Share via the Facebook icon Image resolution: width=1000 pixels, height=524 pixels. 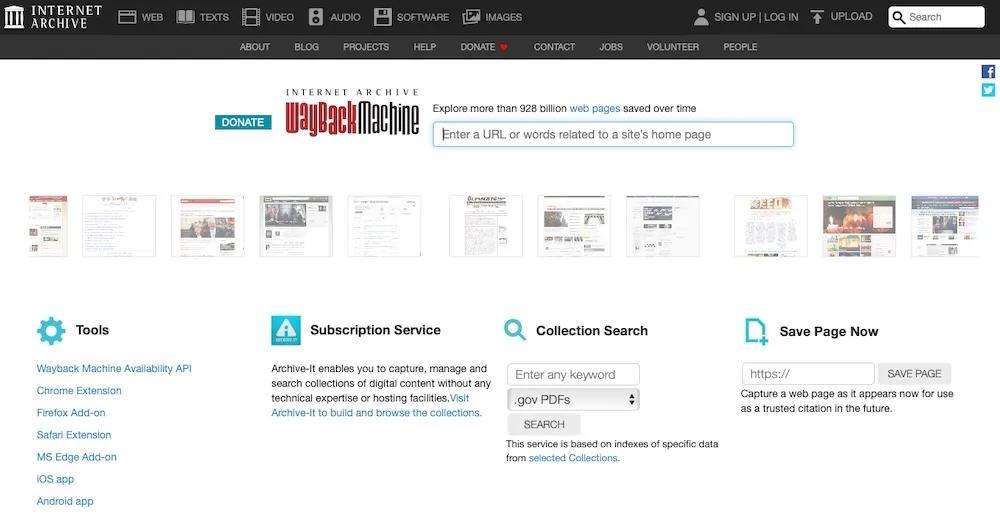pos(988,72)
